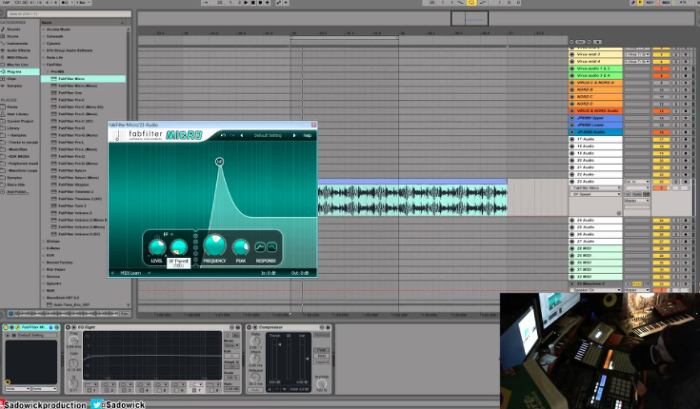700x409 pixels.
Task: Select Instruments category in browser
Action: click(x=17, y=43)
